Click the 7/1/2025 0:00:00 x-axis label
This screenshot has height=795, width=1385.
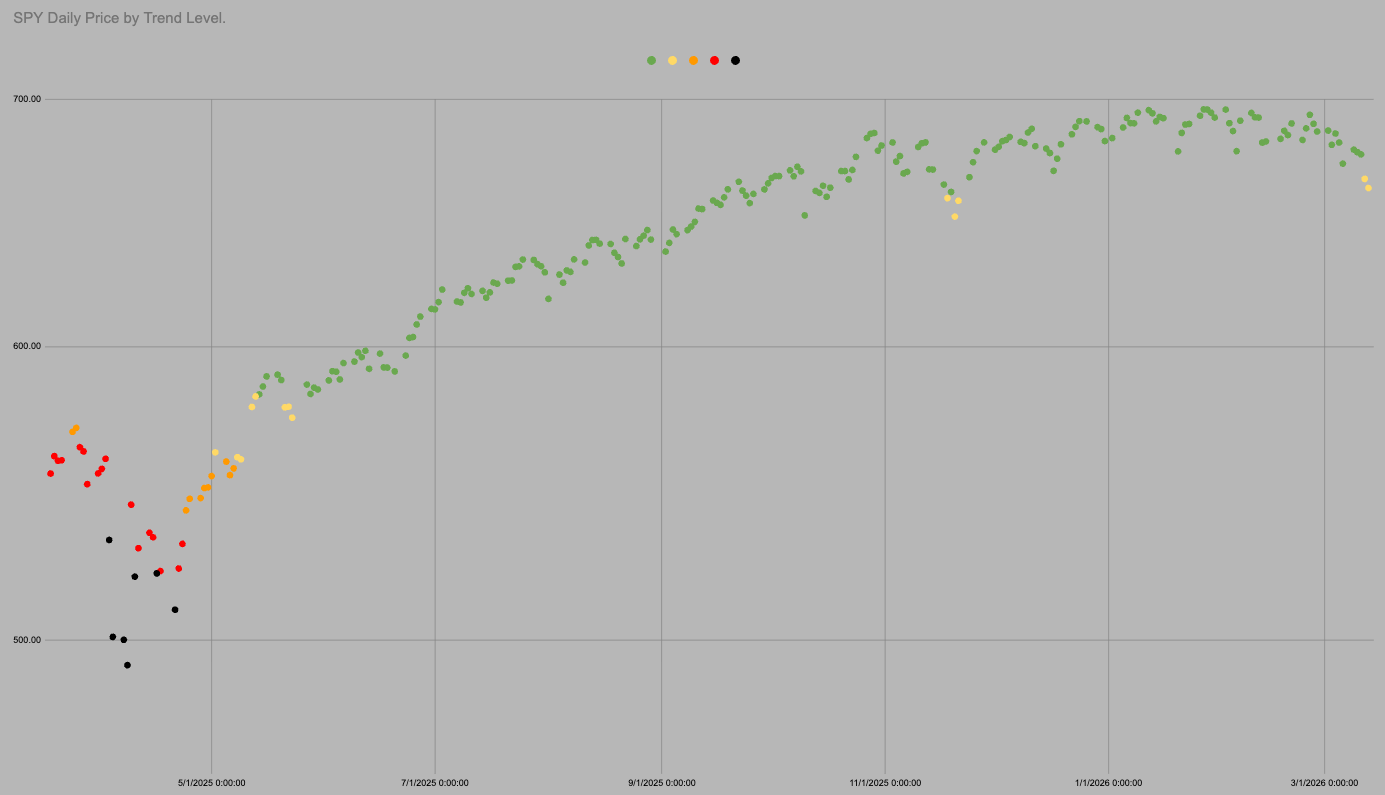pyautogui.click(x=435, y=782)
